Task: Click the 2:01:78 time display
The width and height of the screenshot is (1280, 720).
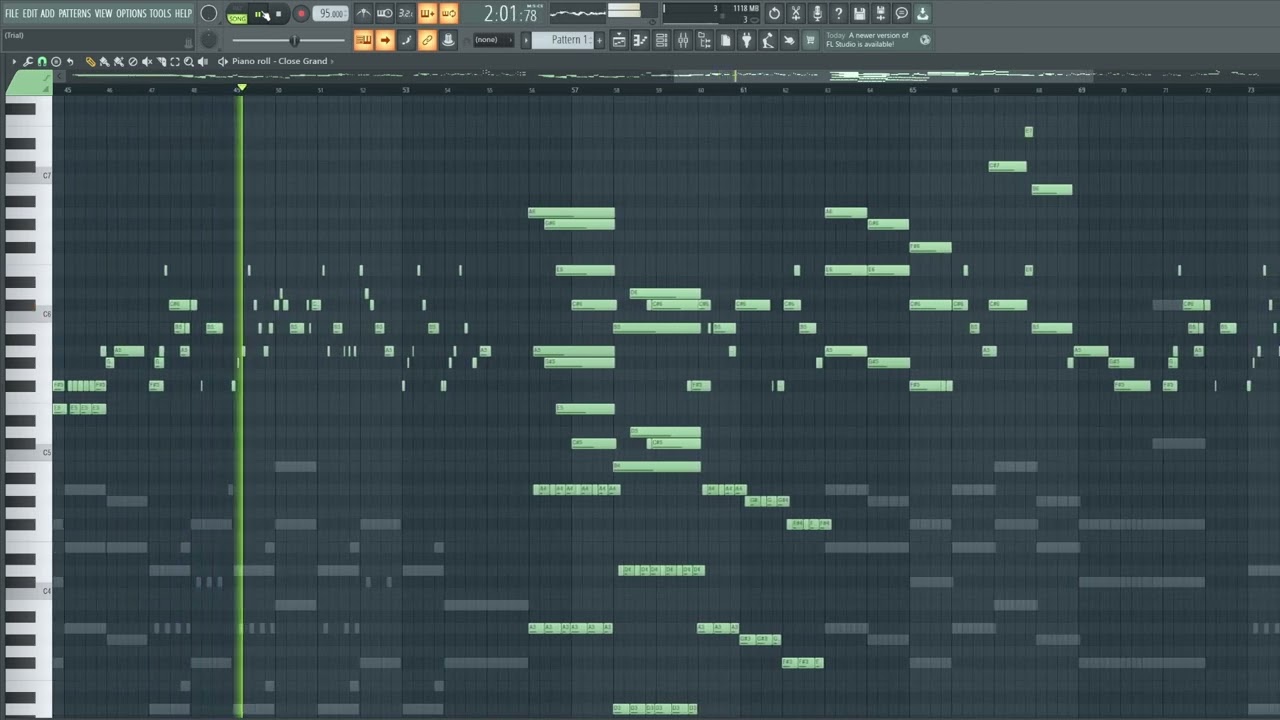Action: coord(510,14)
